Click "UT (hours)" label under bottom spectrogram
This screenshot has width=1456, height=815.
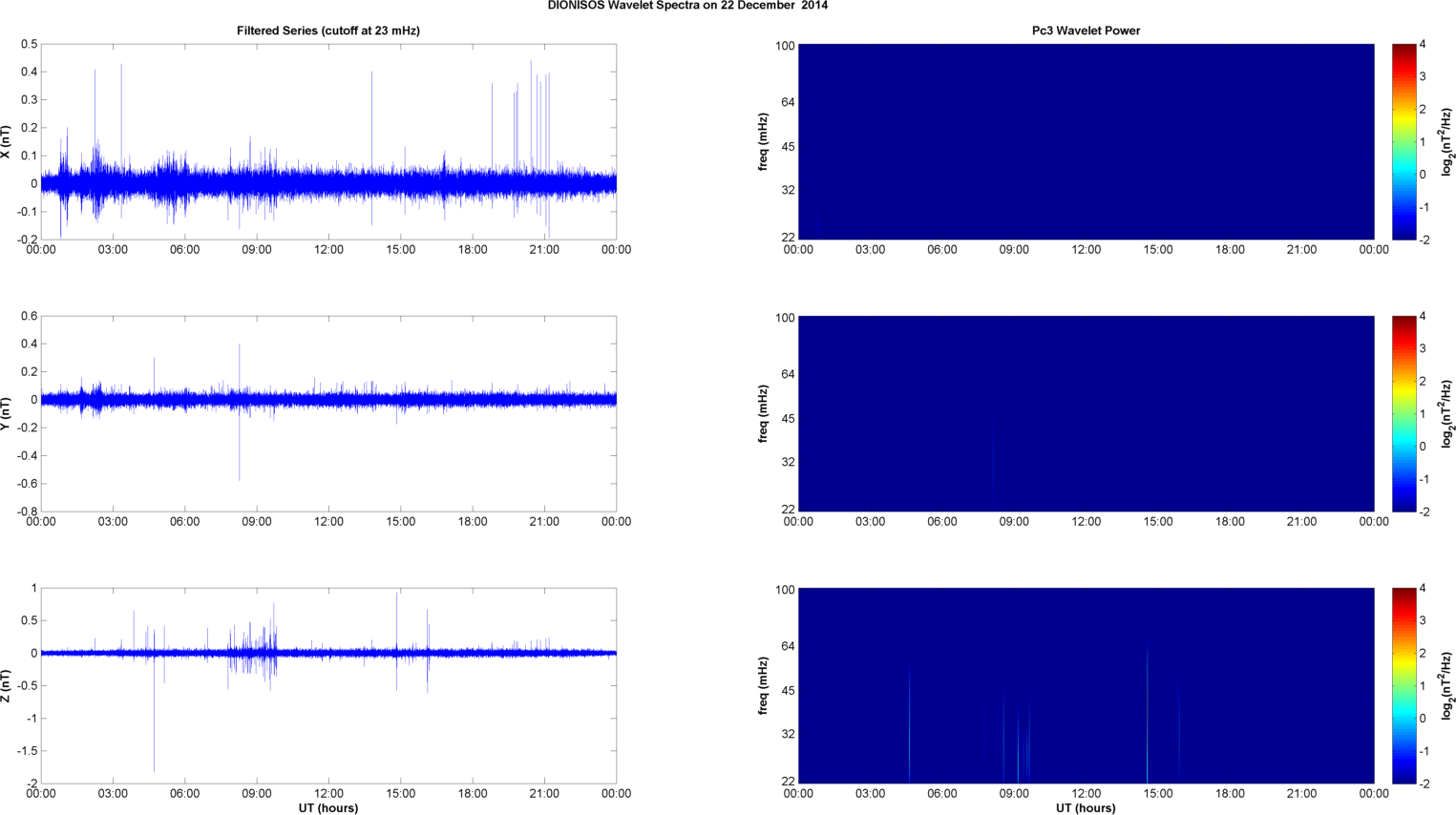click(1086, 808)
